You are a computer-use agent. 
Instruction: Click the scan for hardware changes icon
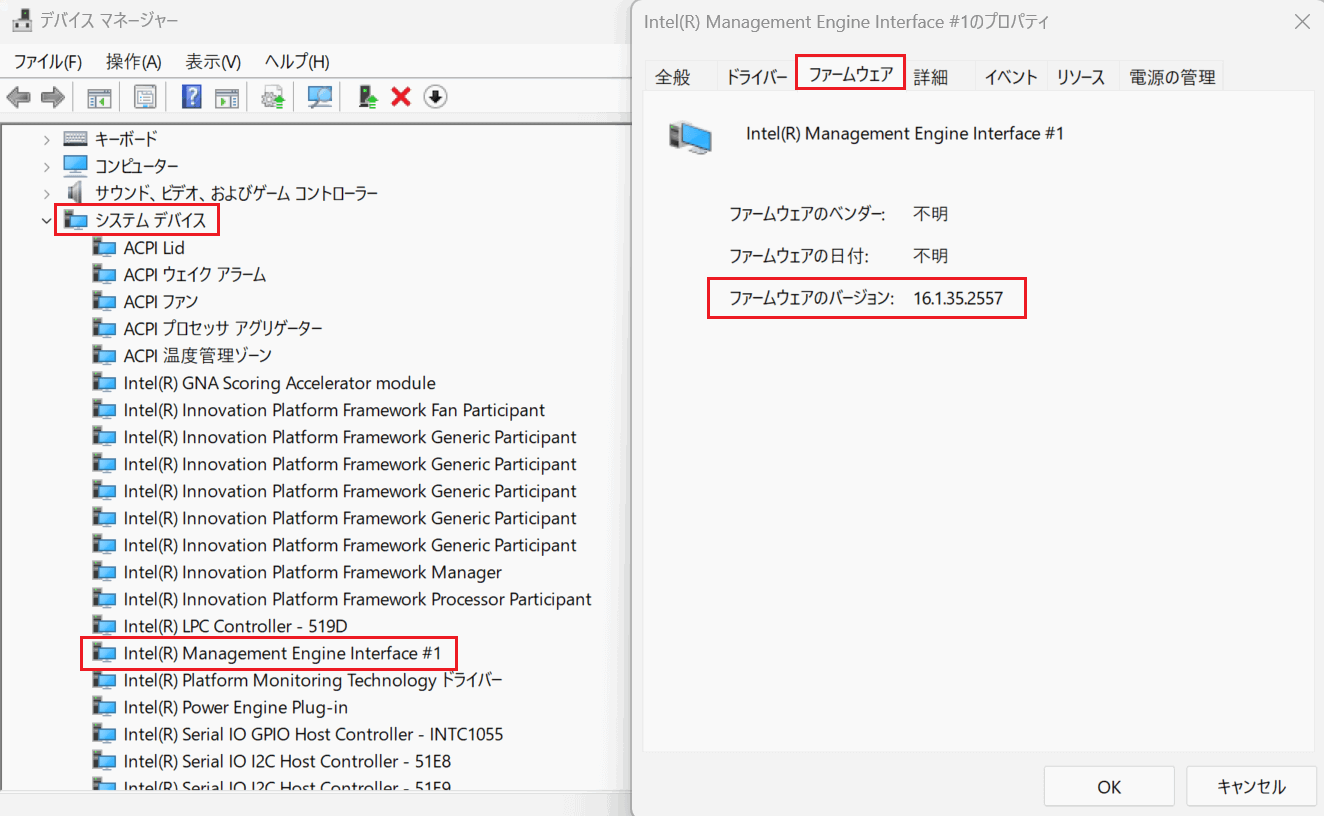(320, 97)
